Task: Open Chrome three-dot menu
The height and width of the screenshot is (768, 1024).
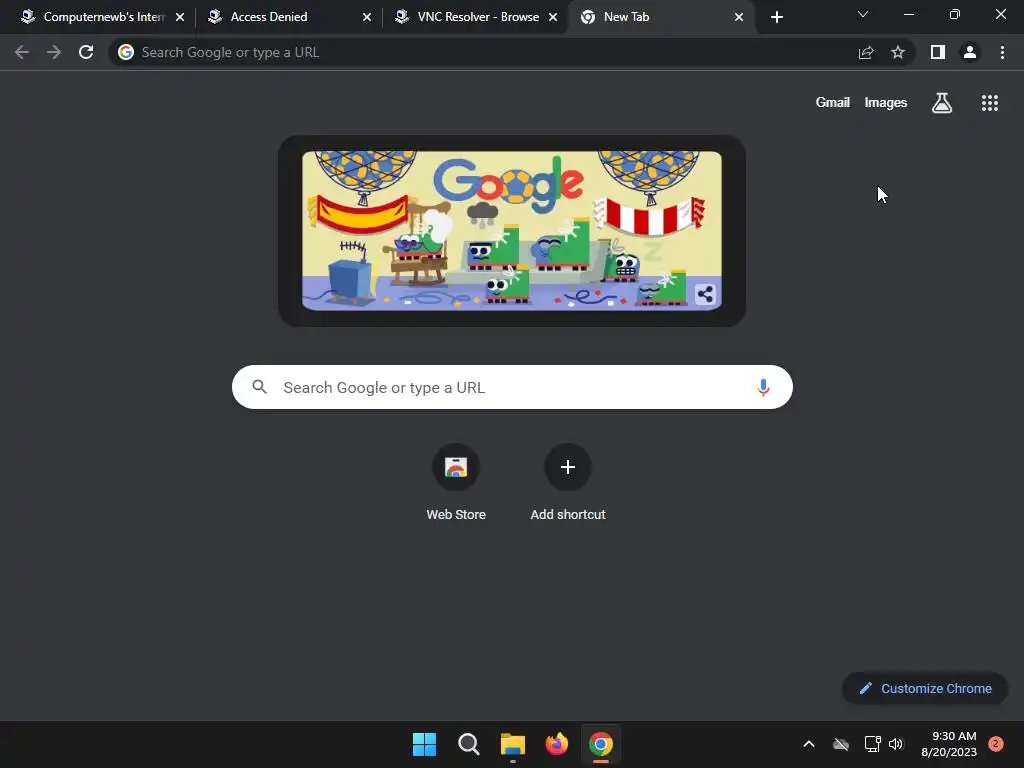Action: 1002,52
